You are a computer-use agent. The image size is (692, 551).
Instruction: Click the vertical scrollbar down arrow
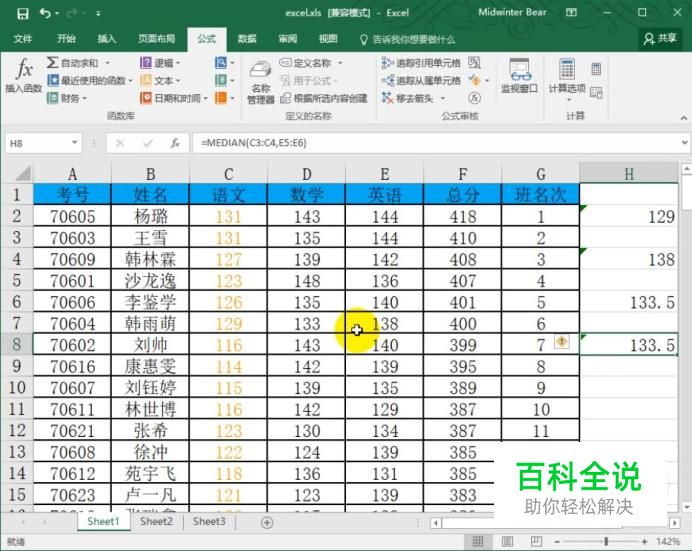coord(686,506)
